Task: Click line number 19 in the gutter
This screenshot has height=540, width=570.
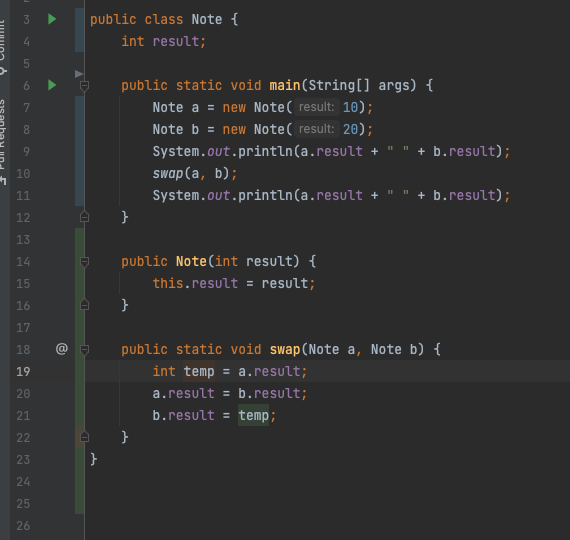Action: (23, 371)
